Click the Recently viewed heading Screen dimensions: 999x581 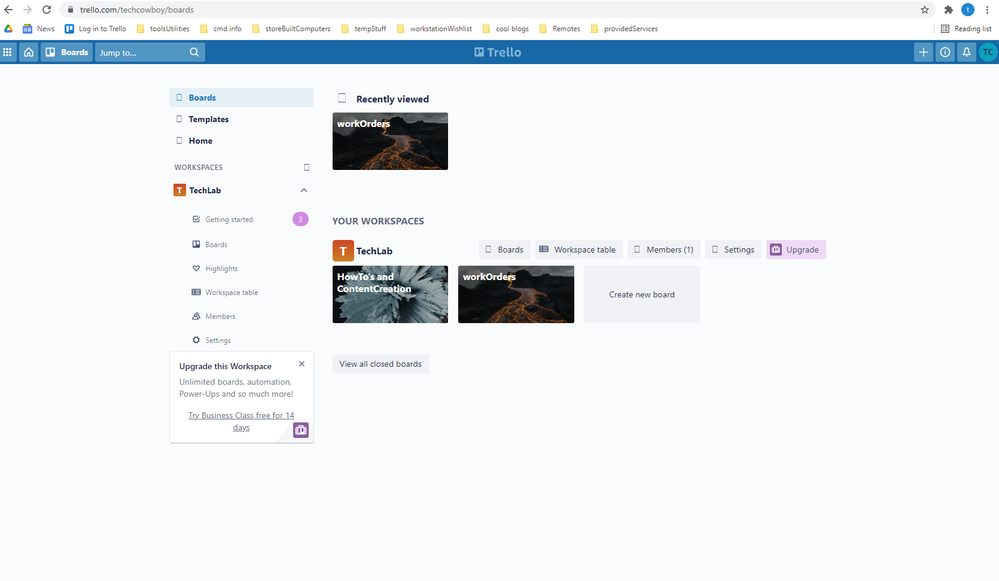point(392,99)
